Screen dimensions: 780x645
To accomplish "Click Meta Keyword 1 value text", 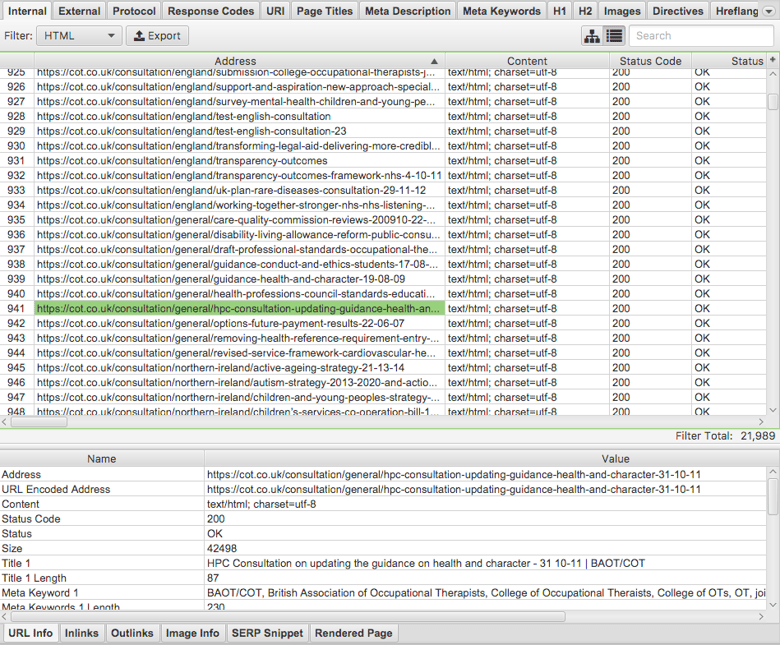I will pyautogui.click(x=486, y=593).
